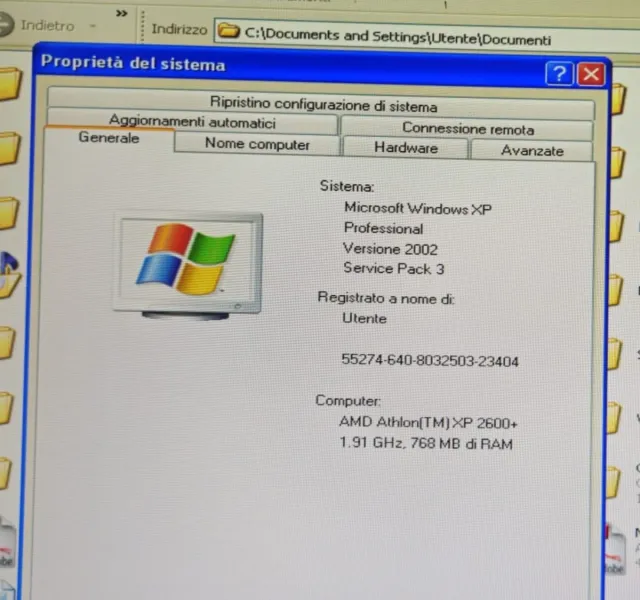Select the Generale tab
Screen dimensions: 640x600
pos(109,139)
